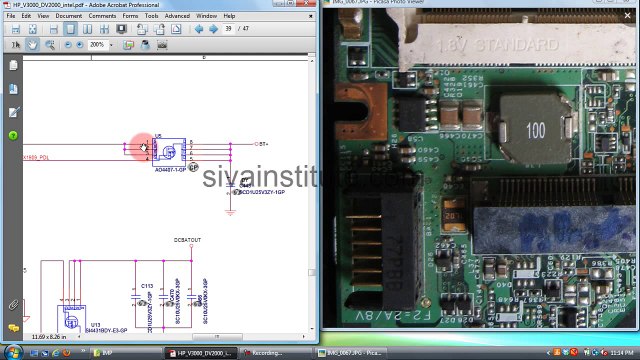Click the DCBATOUT net label in schematic

[x=187, y=240]
